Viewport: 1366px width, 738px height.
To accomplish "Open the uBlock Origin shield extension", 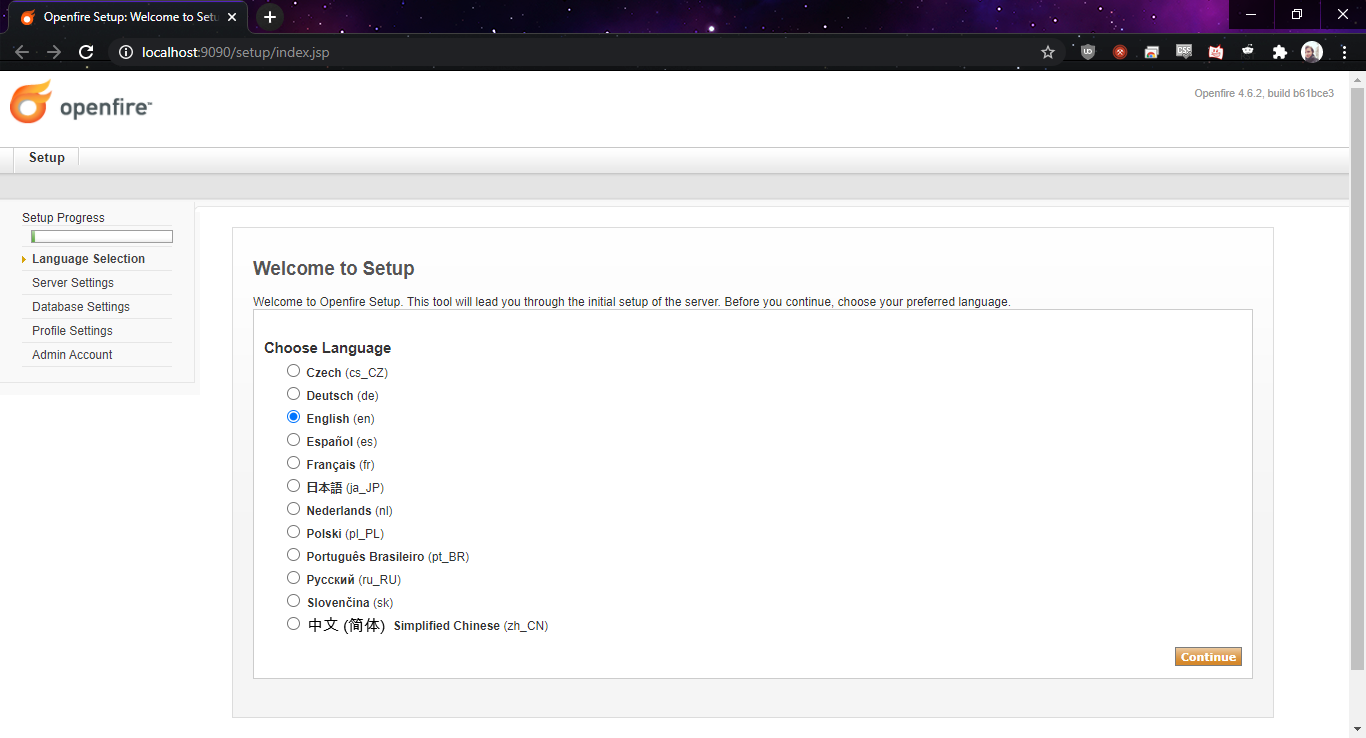I will [1088, 52].
